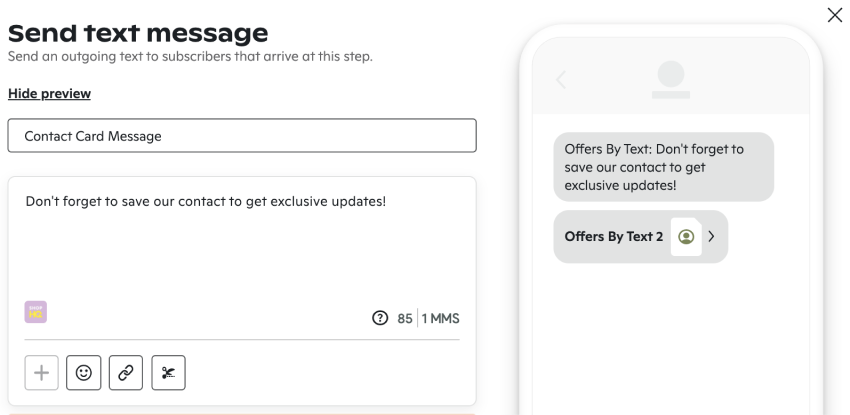This screenshot has height=415, width=850.
Task: Open the emoji picker button
Action: (x=83, y=373)
